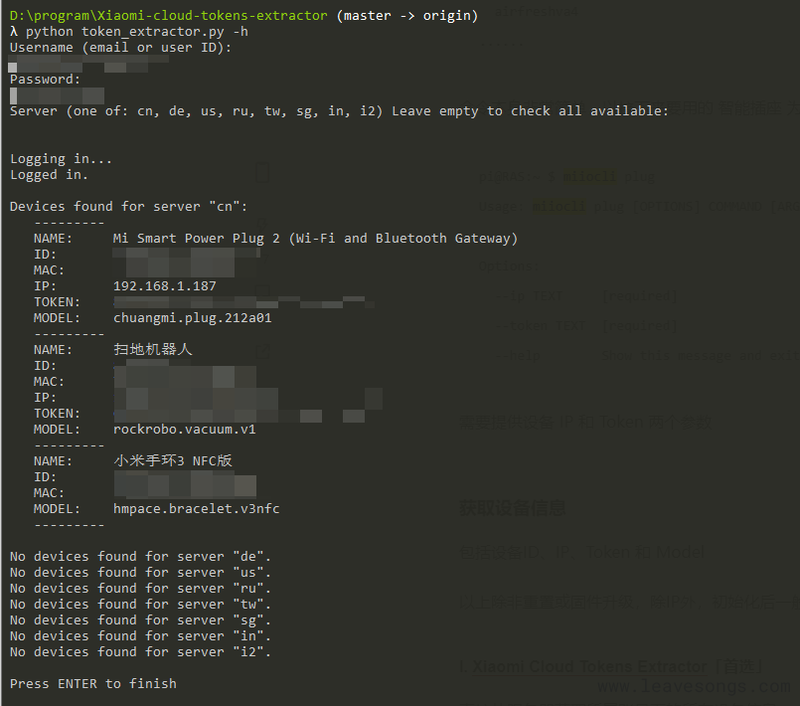The image size is (800, 706).
Task: Click the (master -> origin) branch indicator
Action: [407, 15]
